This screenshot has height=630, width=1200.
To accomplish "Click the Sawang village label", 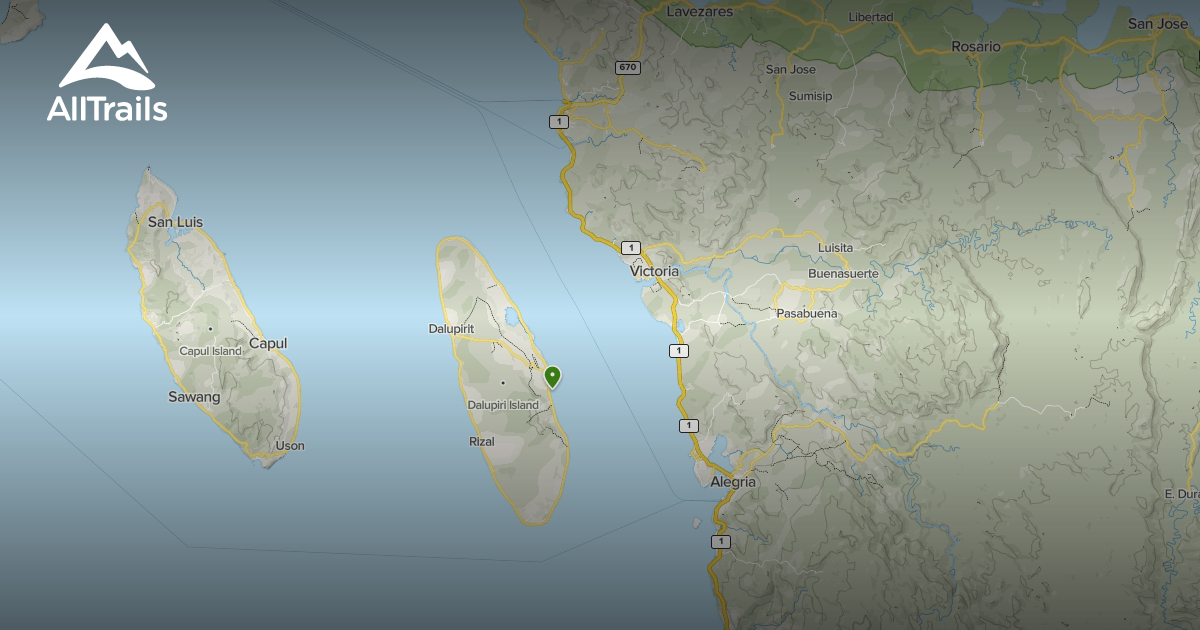I will (x=194, y=397).
